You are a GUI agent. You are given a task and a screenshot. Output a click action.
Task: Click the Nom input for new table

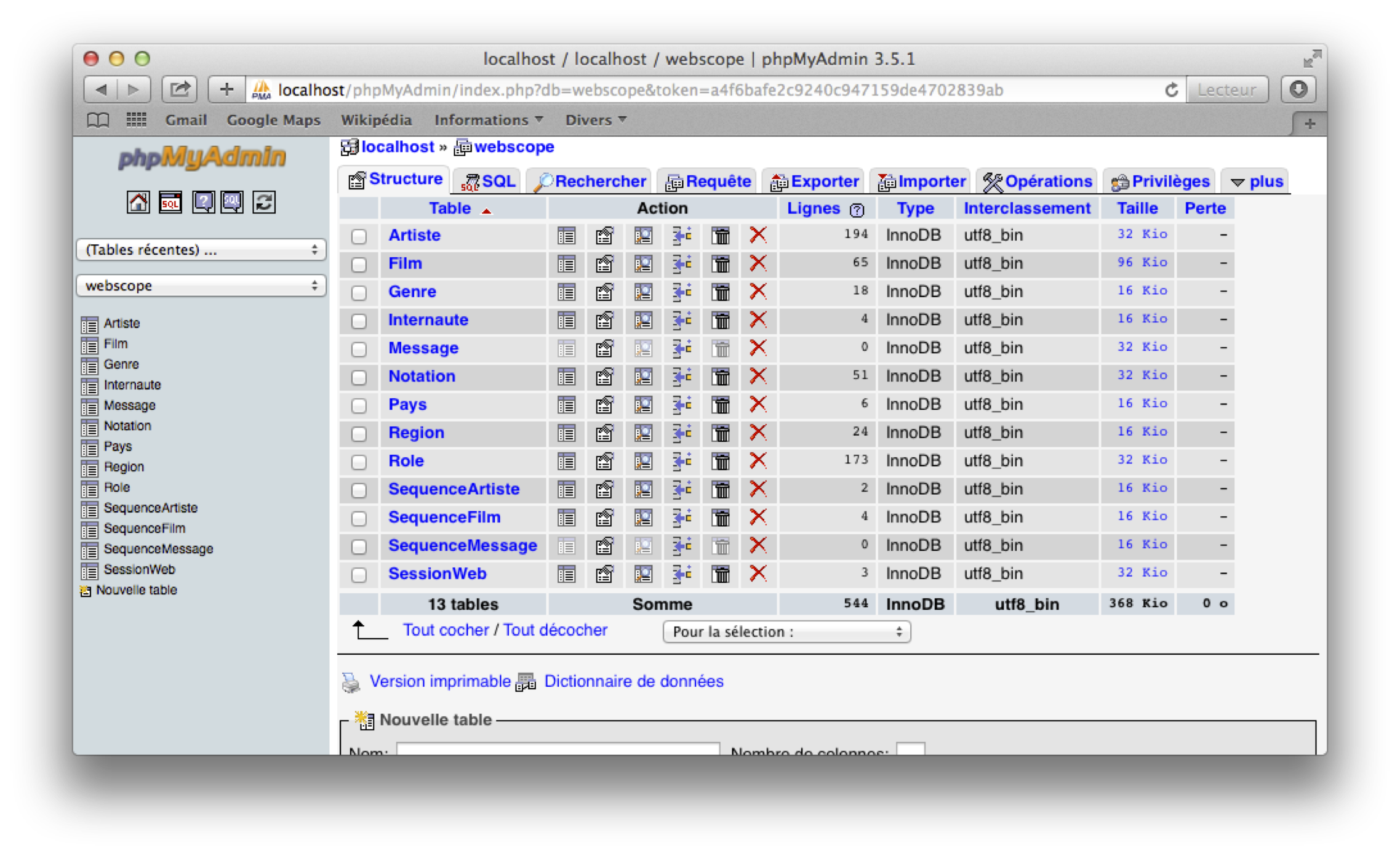tap(558, 749)
